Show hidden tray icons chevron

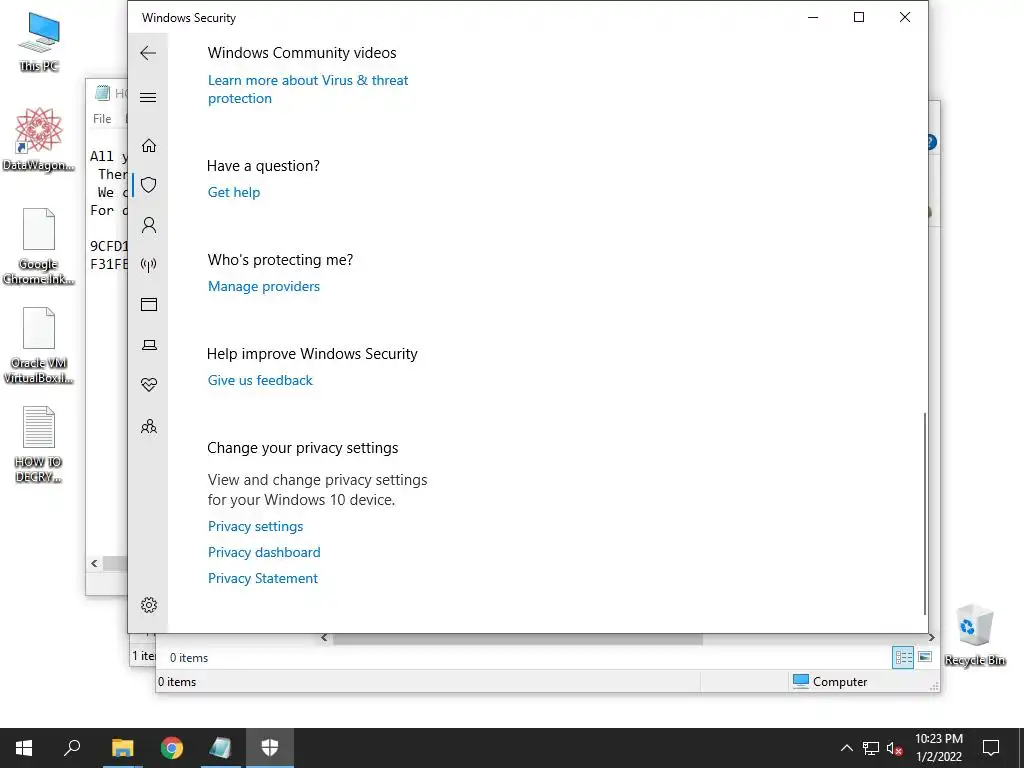click(x=846, y=748)
